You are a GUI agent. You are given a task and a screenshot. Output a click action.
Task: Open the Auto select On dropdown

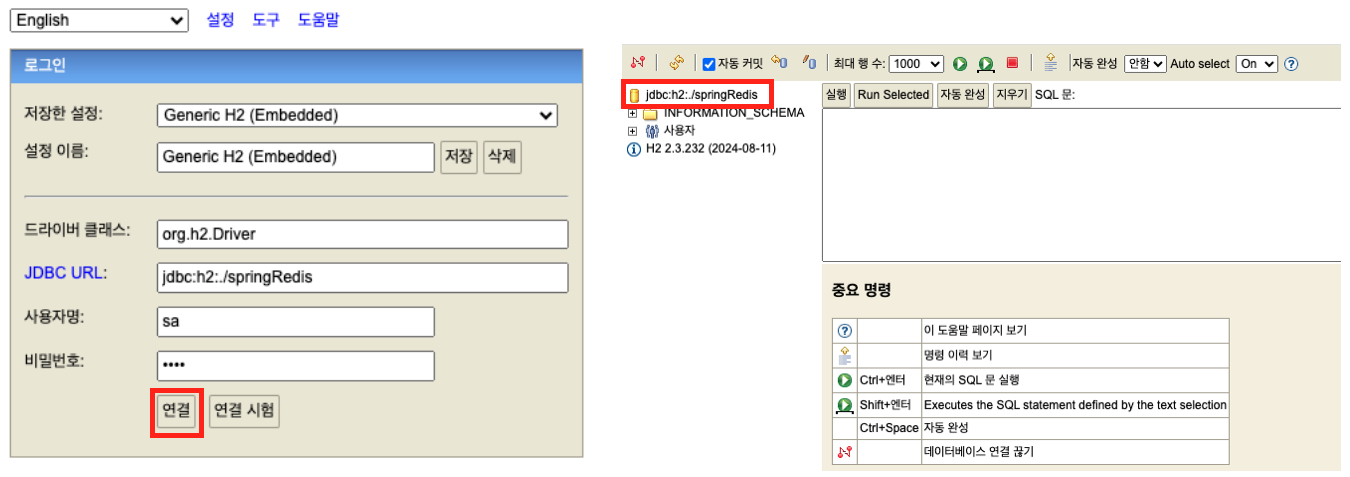tap(1257, 63)
